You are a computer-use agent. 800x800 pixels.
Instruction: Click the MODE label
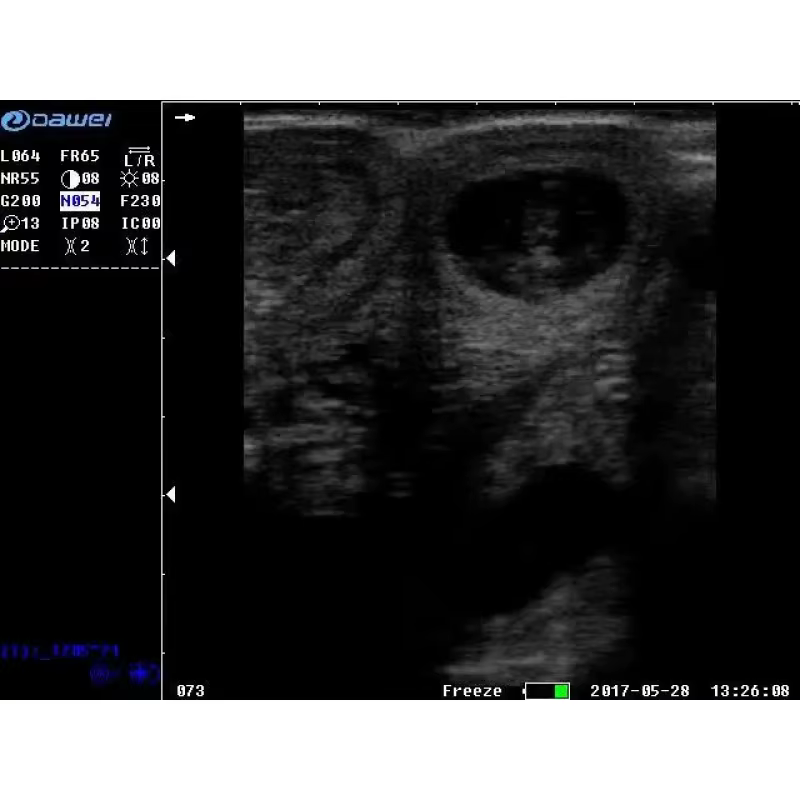(x=20, y=246)
